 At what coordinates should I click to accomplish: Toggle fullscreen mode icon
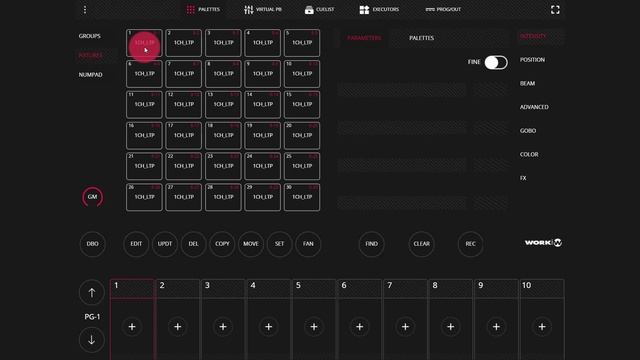point(555,10)
